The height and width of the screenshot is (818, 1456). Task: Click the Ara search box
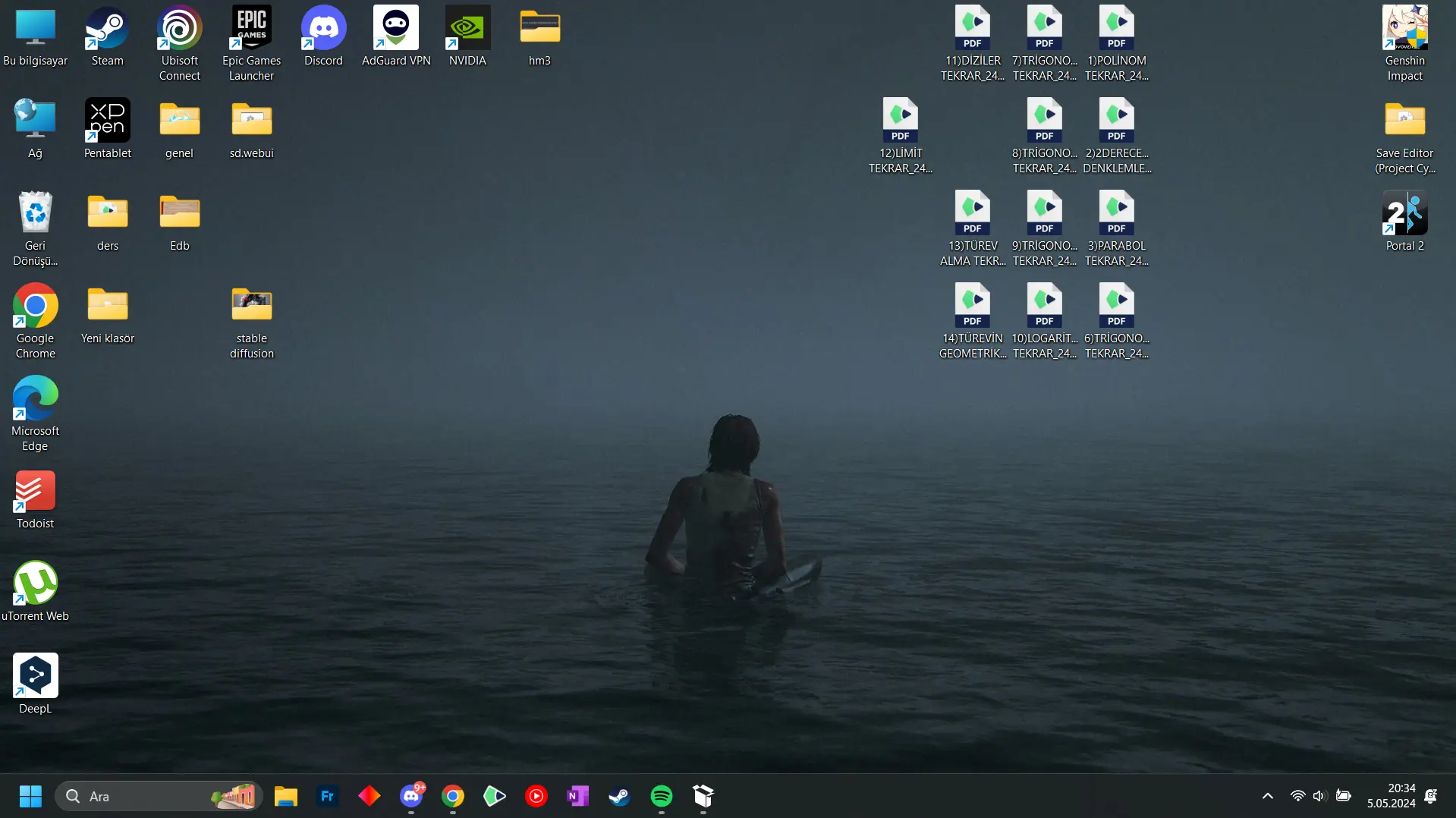(159, 796)
